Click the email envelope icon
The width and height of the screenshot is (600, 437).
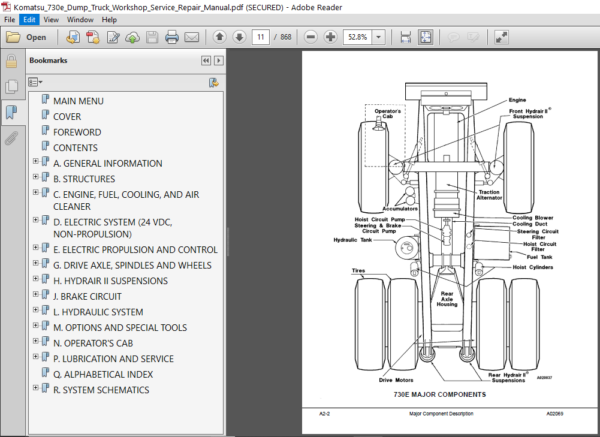point(191,37)
